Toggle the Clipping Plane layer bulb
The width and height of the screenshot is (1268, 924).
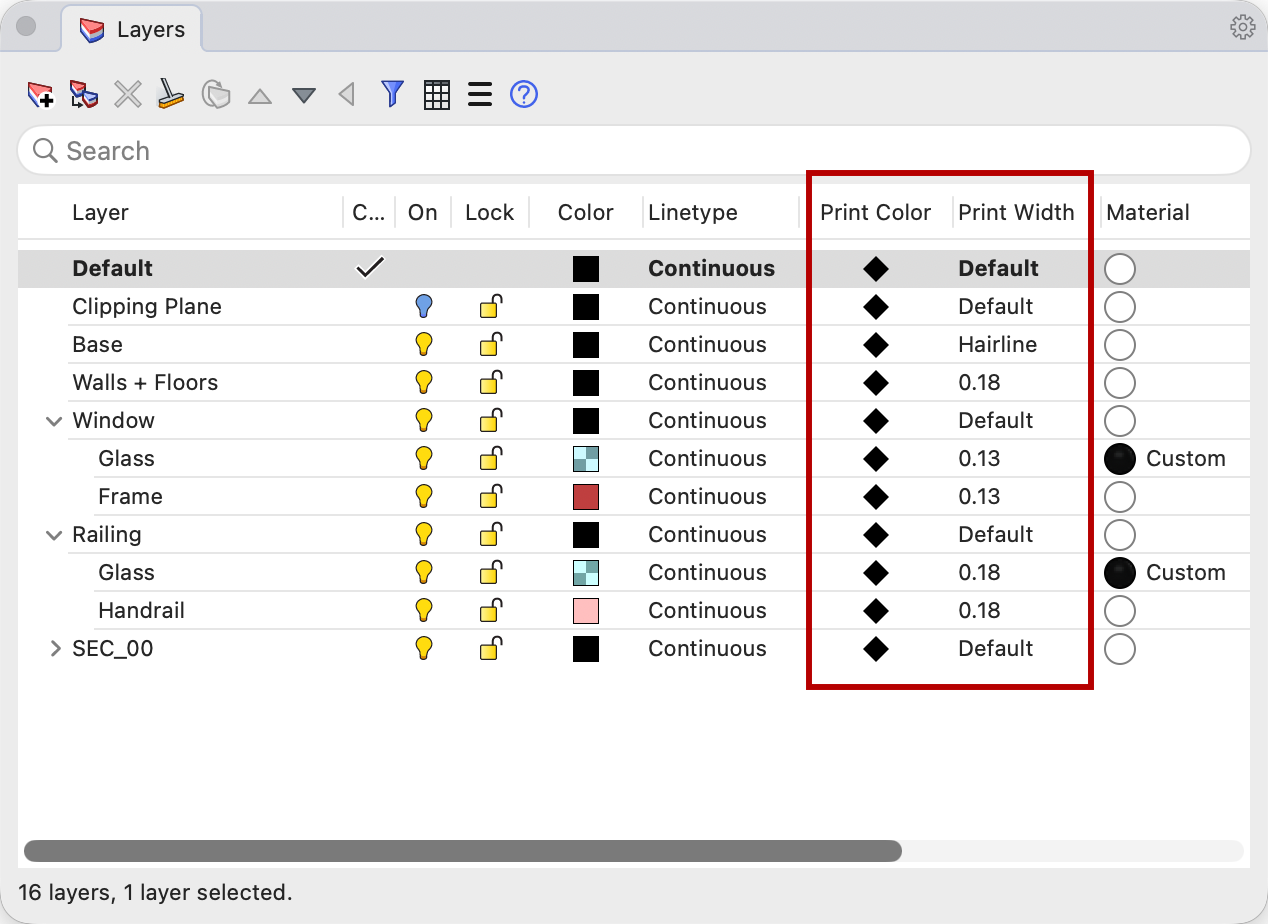click(424, 307)
